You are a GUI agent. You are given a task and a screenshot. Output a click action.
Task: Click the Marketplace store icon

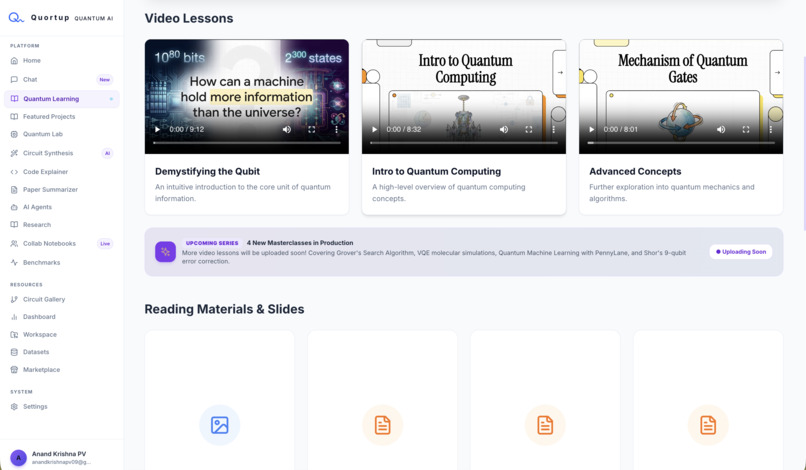pos(14,370)
